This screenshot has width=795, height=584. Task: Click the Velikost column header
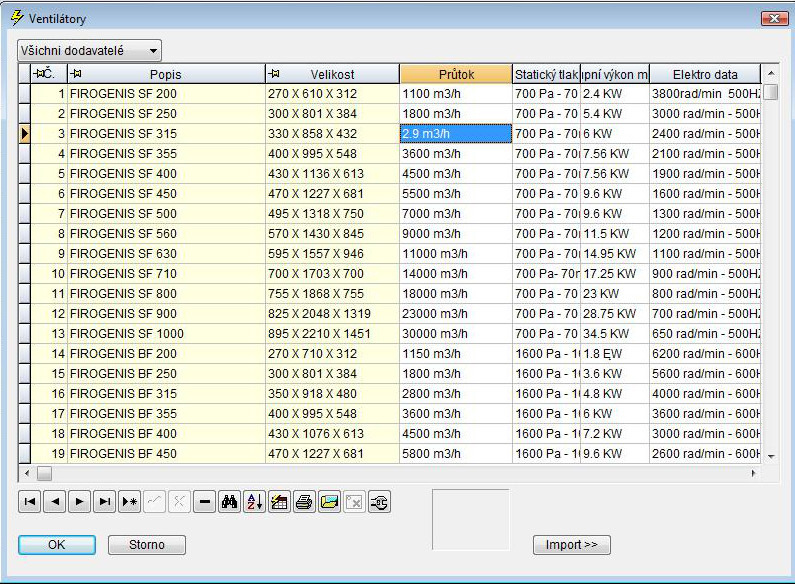[332, 74]
